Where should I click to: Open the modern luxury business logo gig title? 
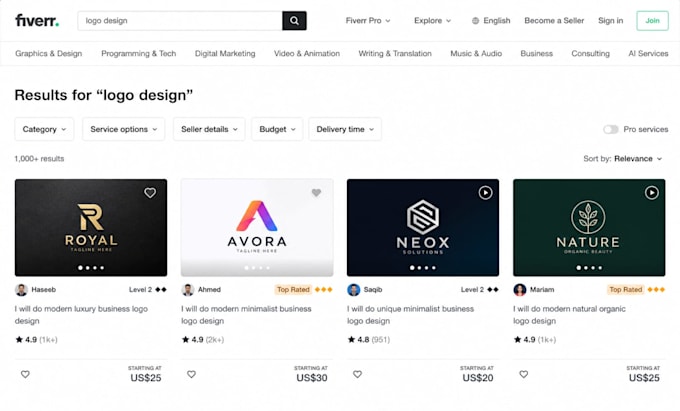81,315
